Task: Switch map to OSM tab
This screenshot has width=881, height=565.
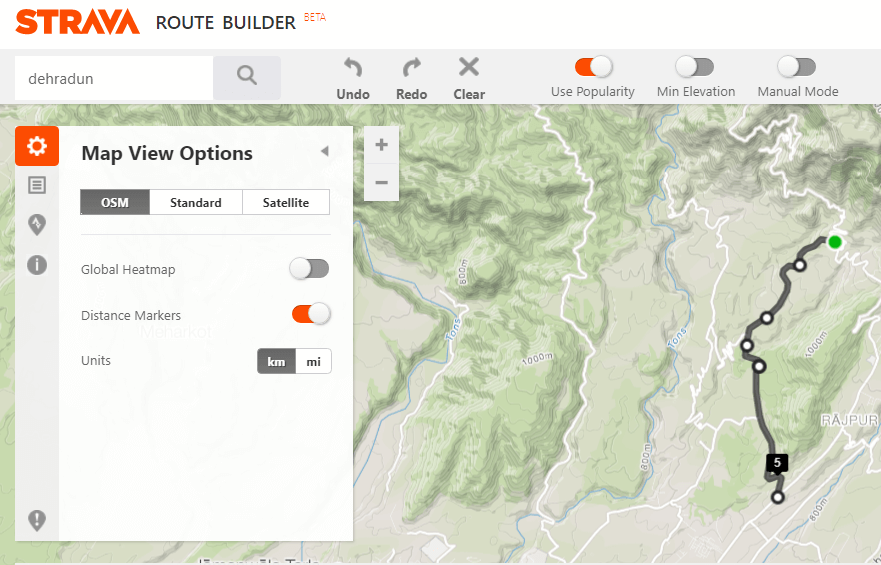Action: (115, 202)
